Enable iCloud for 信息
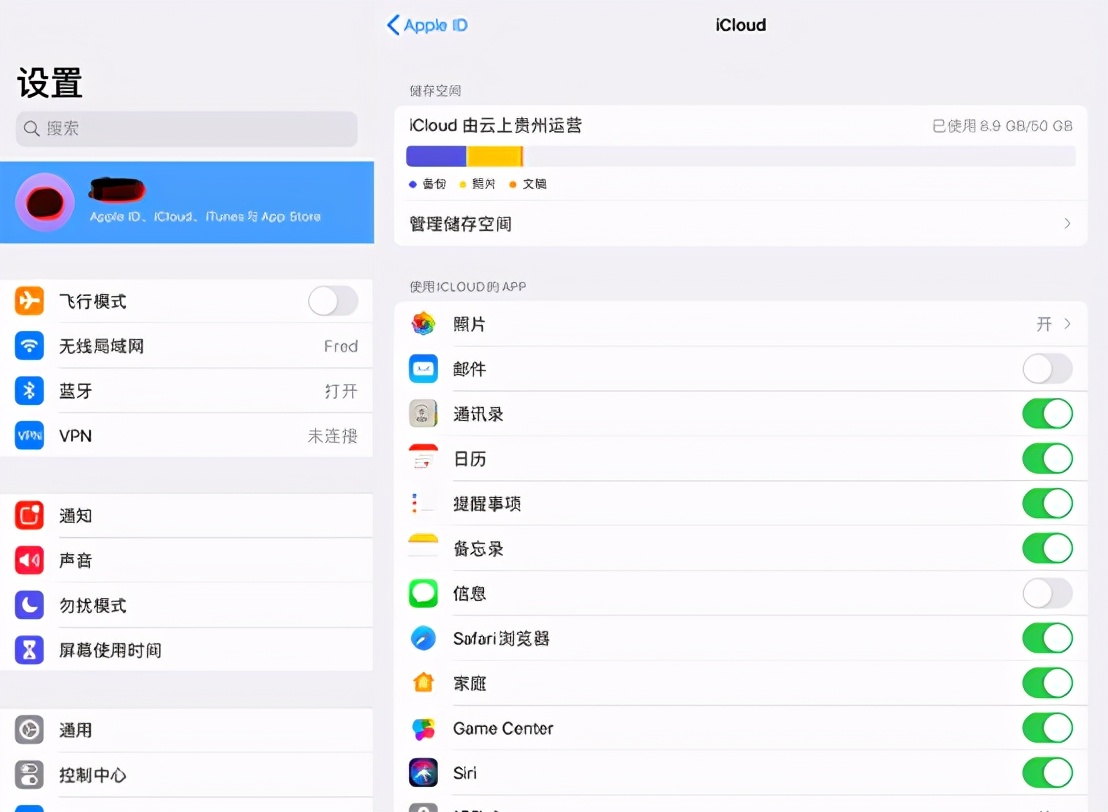Screen dimensions: 1108x812 coord(1047,593)
